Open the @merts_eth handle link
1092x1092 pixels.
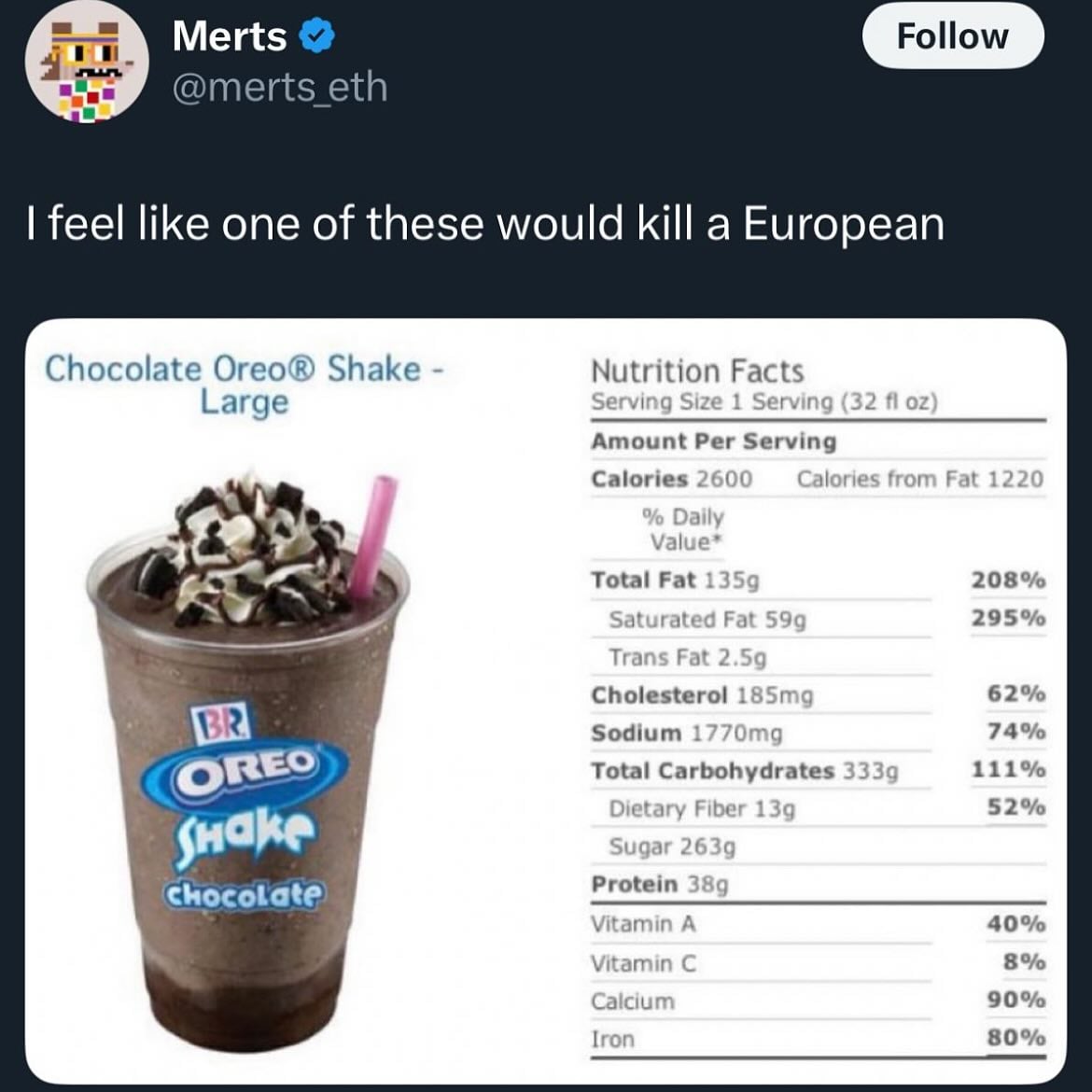(x=280, y=88)
